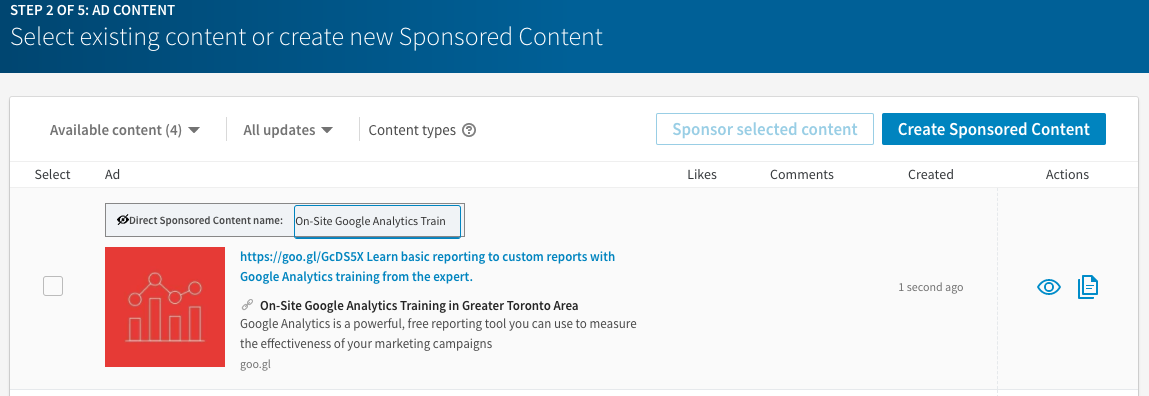This screenshot has height=396, width=1149.
Task: Click the '1 second ago' timestamp
Action: (x=931, y=287)
